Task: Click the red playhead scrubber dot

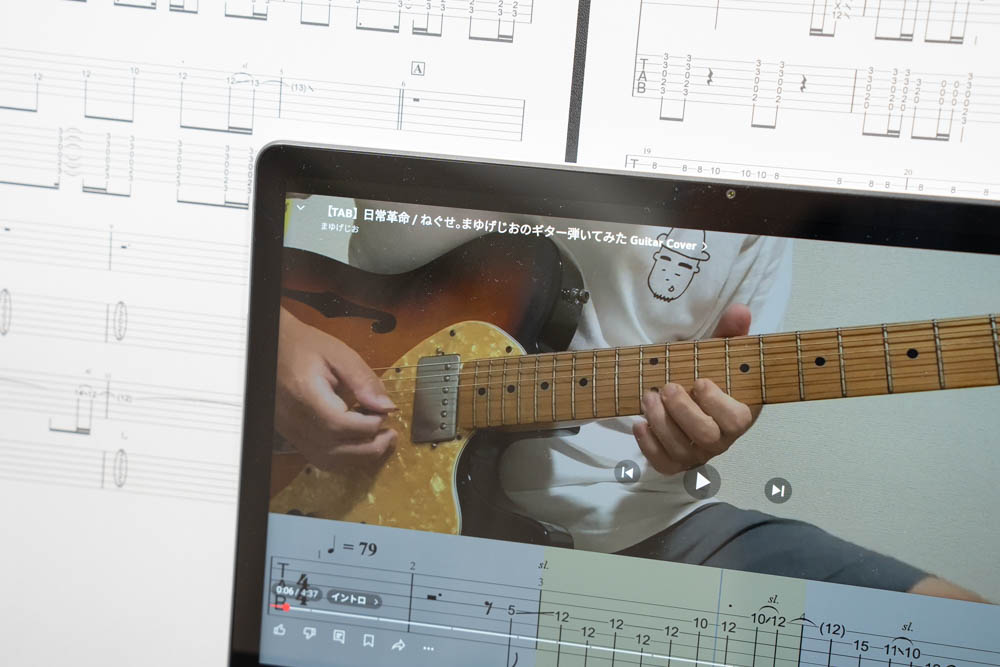Action: [286, 606]
